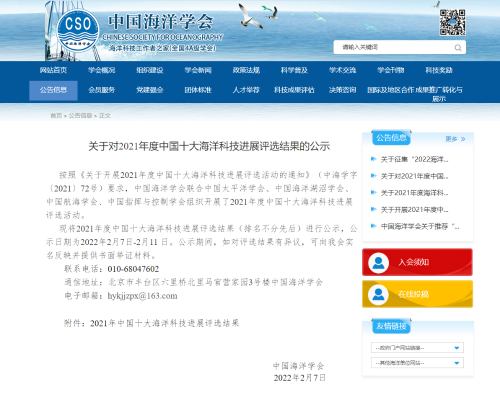Click the keyword search input field
Image resolution: width=500 pixels, height=397 pixels.
[x=394, y=47]
